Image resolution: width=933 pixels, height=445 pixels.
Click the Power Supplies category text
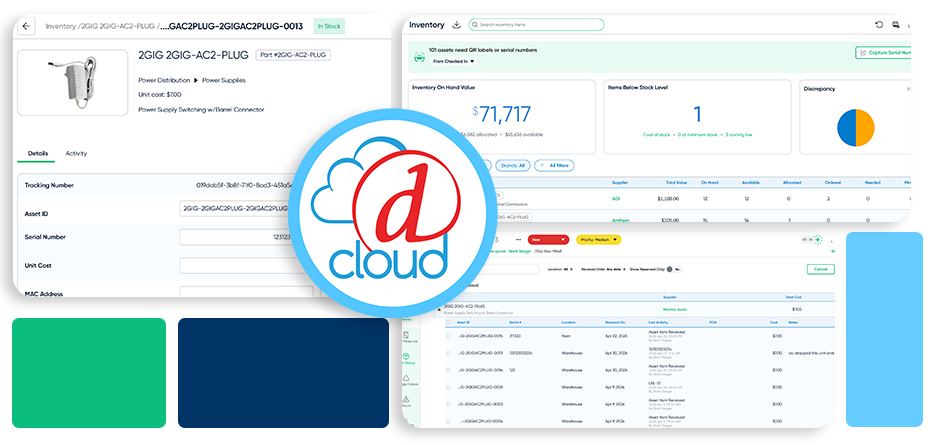tap(224, 80)
